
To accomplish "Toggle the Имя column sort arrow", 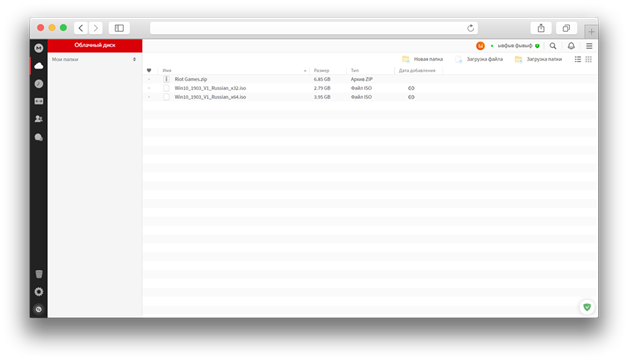I will pos(305,71).
